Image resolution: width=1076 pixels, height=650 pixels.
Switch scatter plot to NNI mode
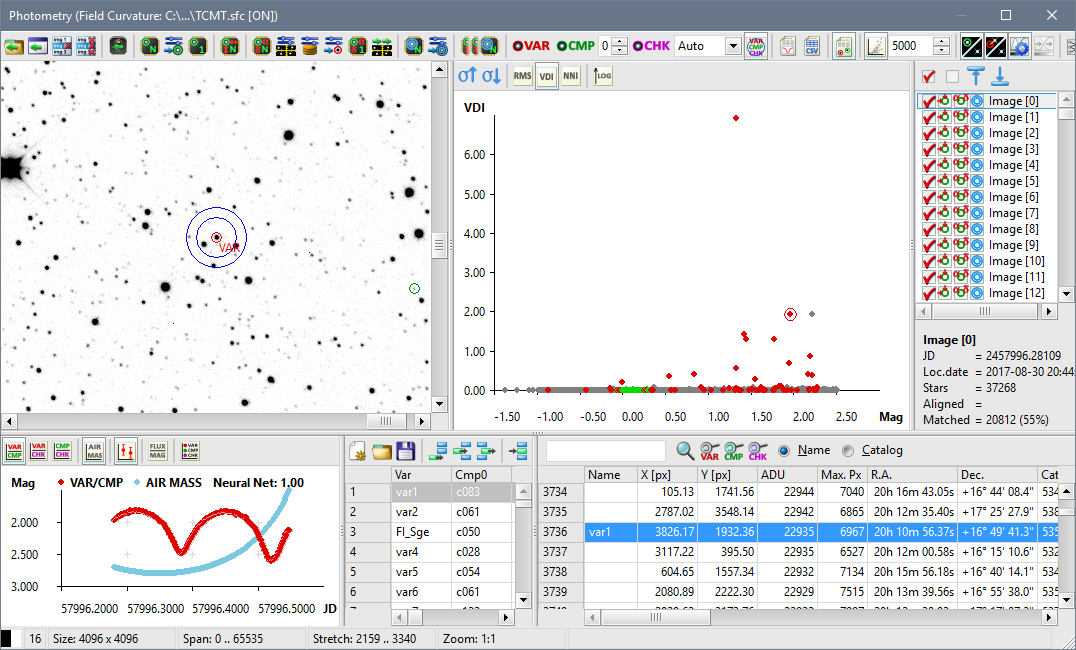(570, 76)
